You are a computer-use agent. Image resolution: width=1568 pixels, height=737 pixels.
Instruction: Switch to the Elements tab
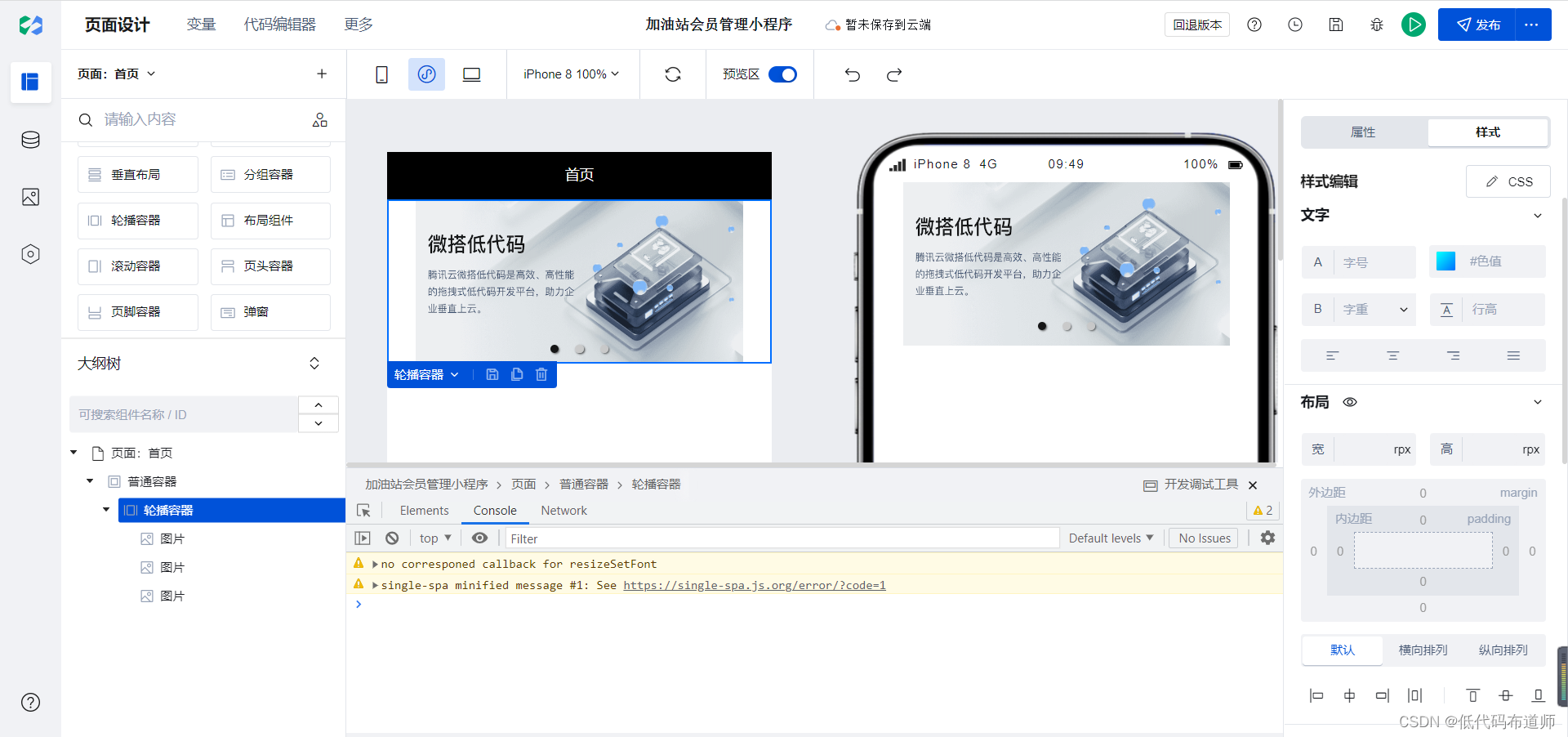(424, 511)
